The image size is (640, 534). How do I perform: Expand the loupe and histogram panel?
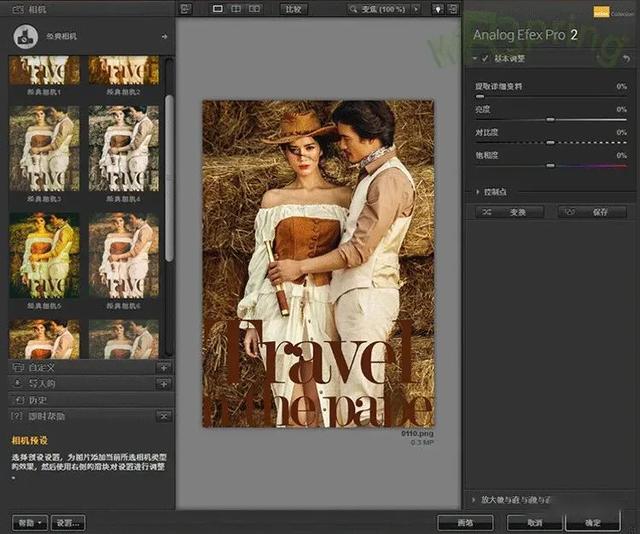pos(473,499)
